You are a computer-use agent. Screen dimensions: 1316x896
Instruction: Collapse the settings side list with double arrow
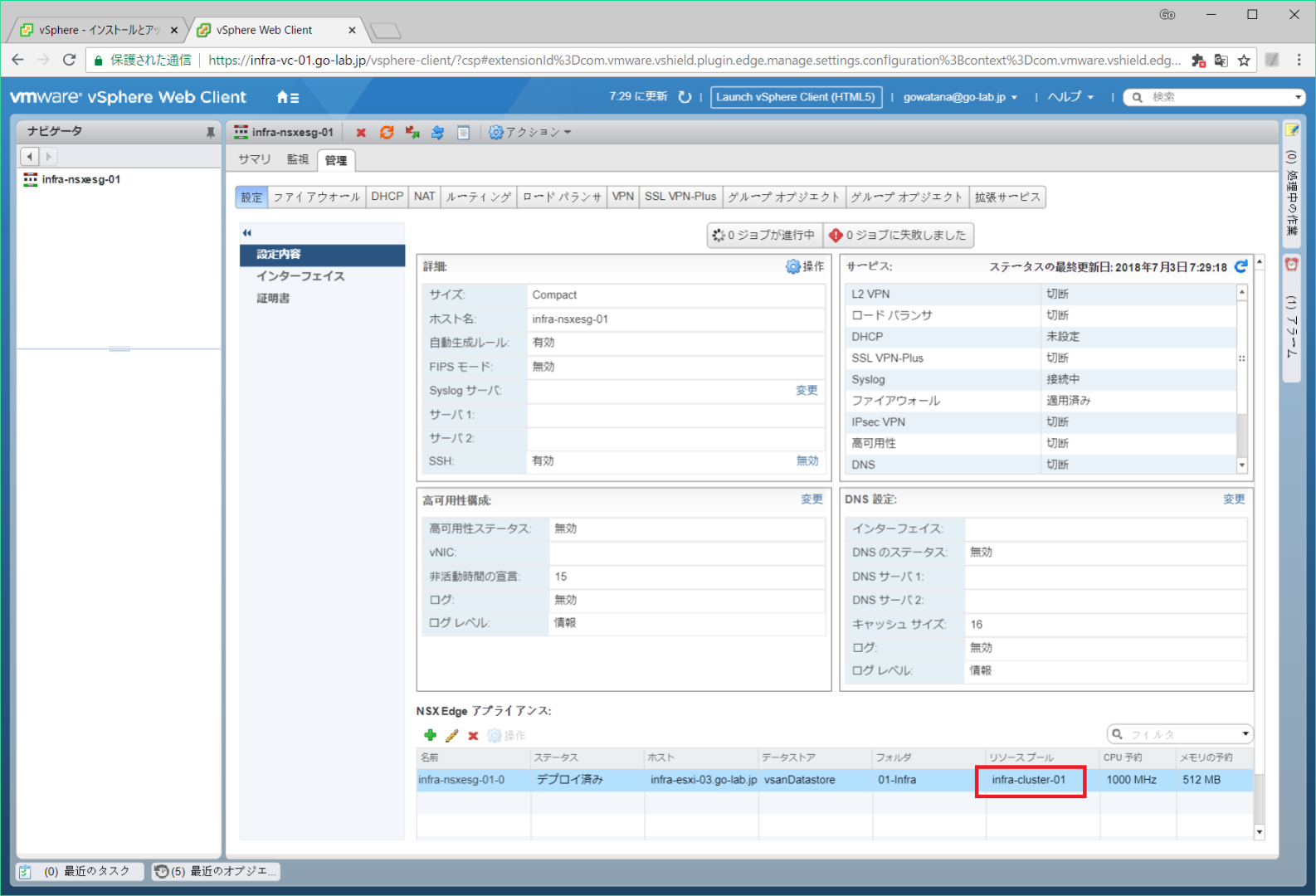pyautogui.click(x=246, y=233)
